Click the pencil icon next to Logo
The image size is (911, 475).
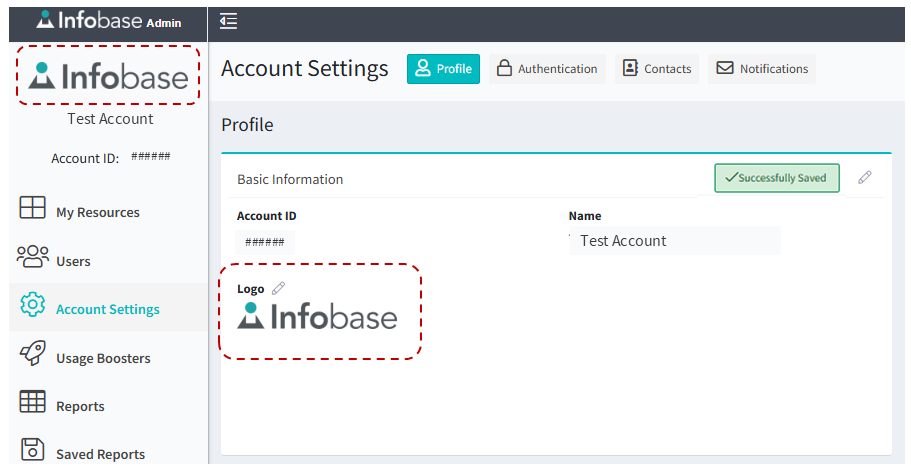278,288
